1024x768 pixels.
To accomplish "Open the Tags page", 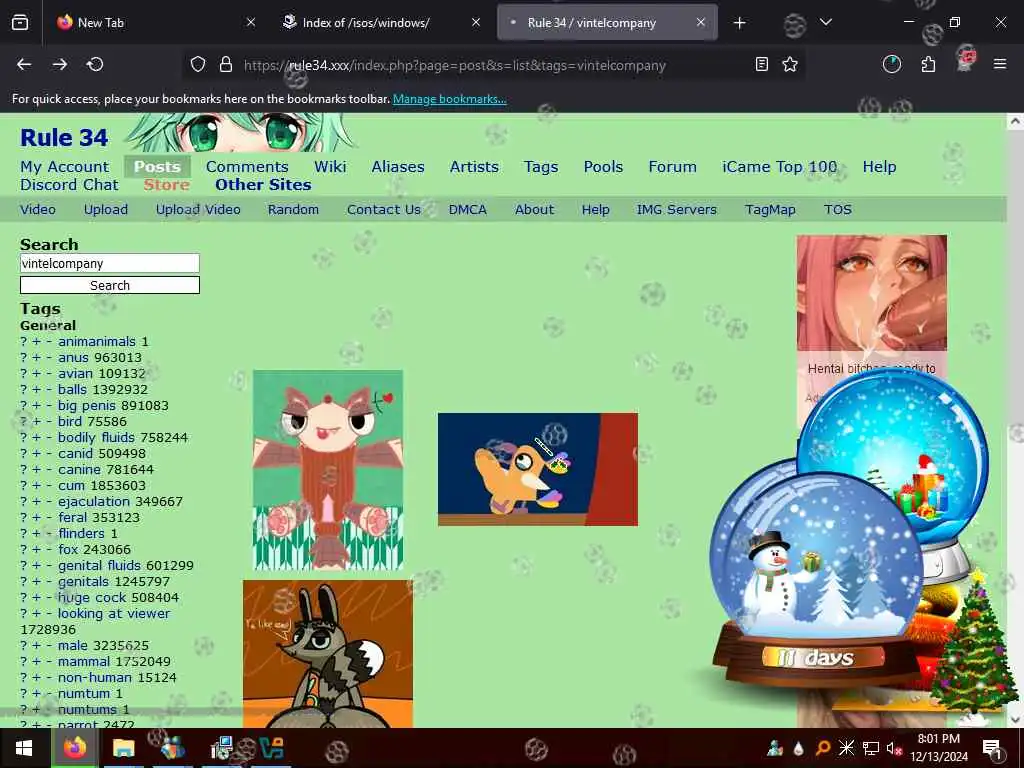I will [x=541, y=167].
